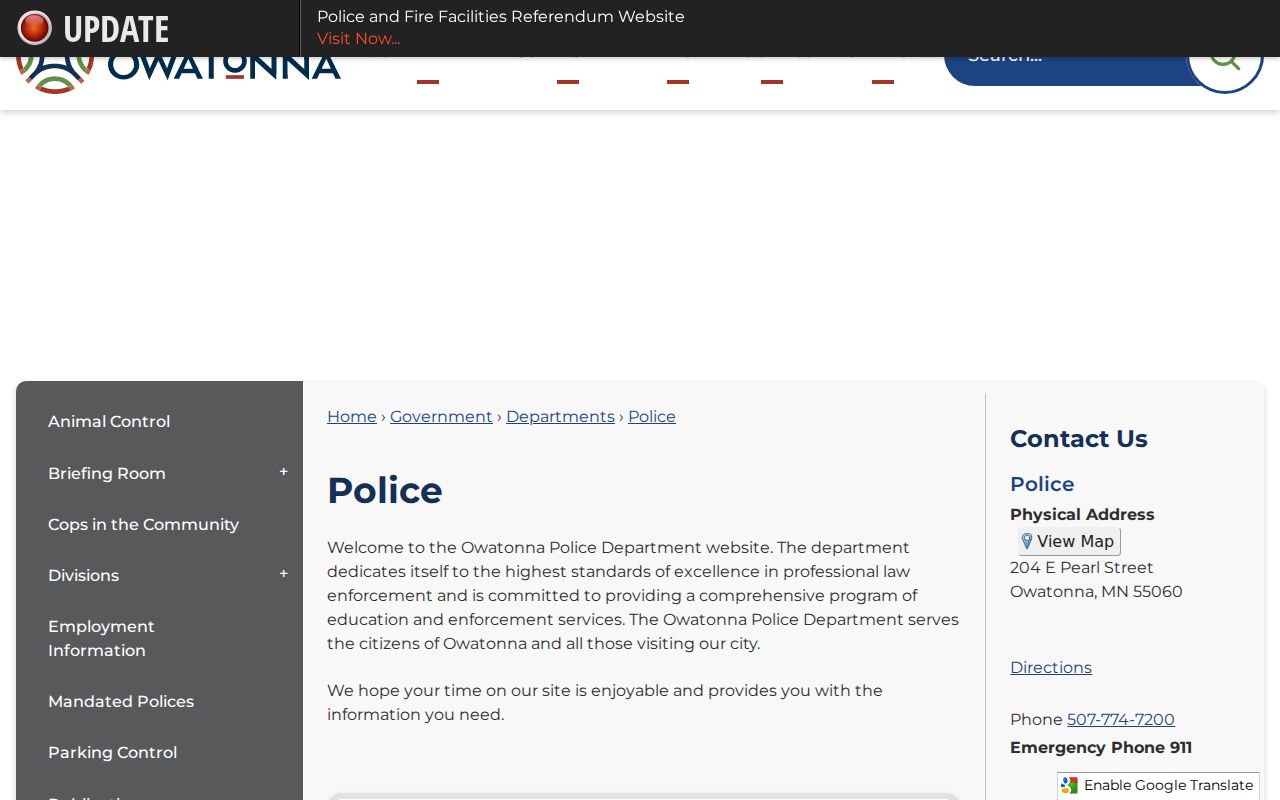Click the red UPDATE alert circle icon
This screenshot has height=800, width=1280.
coord(34,28)
